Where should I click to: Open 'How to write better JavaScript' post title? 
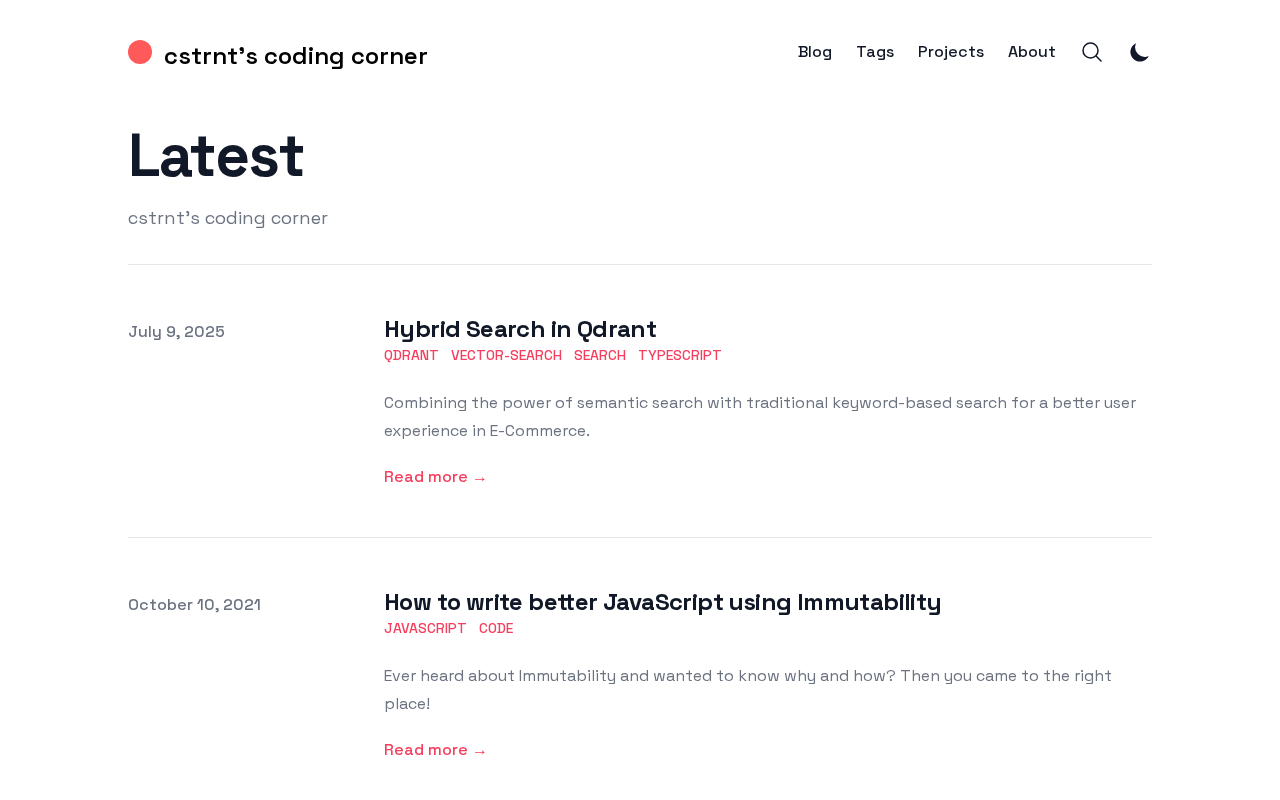click(662, 602)
